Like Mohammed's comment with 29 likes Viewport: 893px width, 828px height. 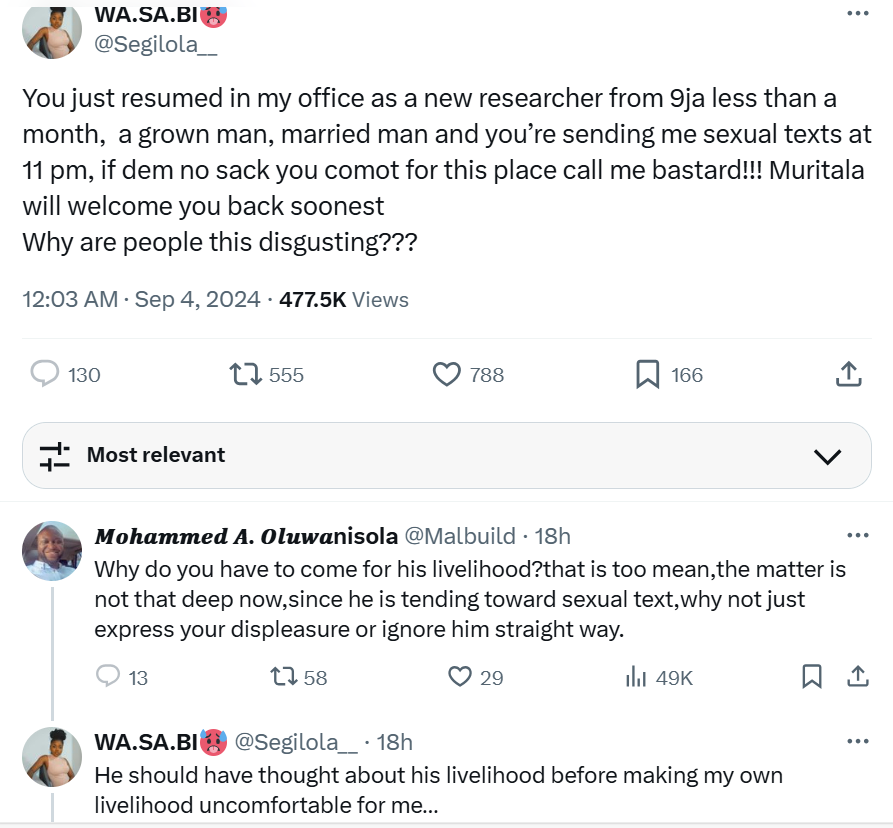tap(459, 677)
